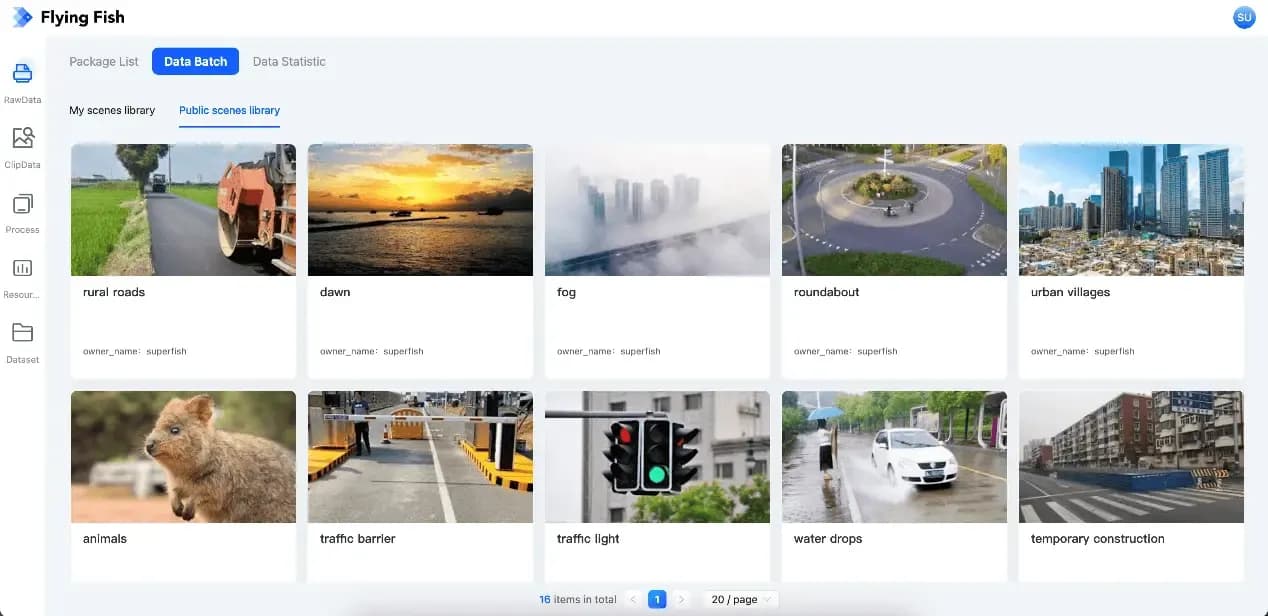Open the Resource chart icon in sidebar
The image size is (1268, 616).
(22, 269)
